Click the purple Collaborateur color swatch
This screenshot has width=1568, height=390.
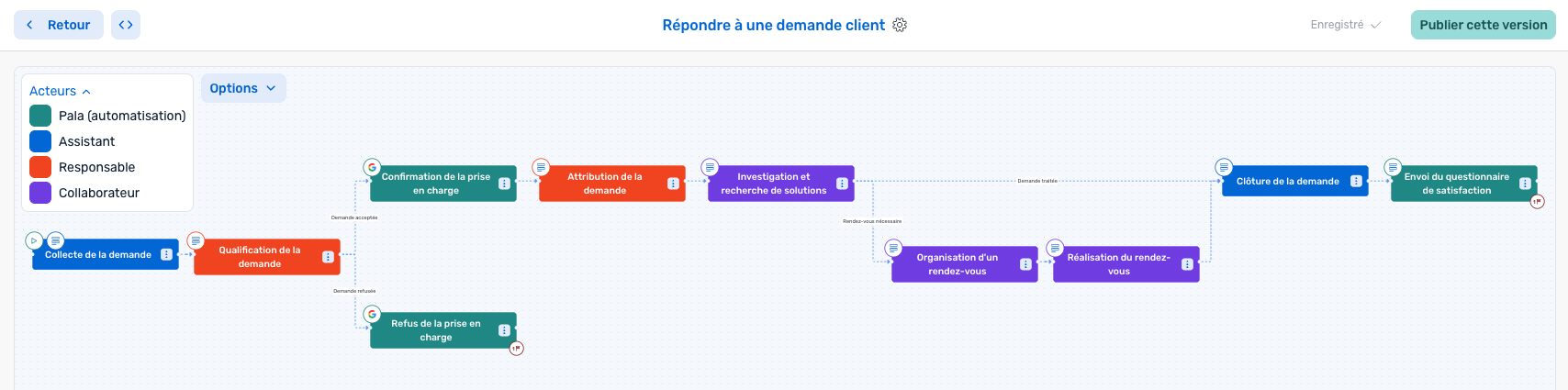coord(40,193)
